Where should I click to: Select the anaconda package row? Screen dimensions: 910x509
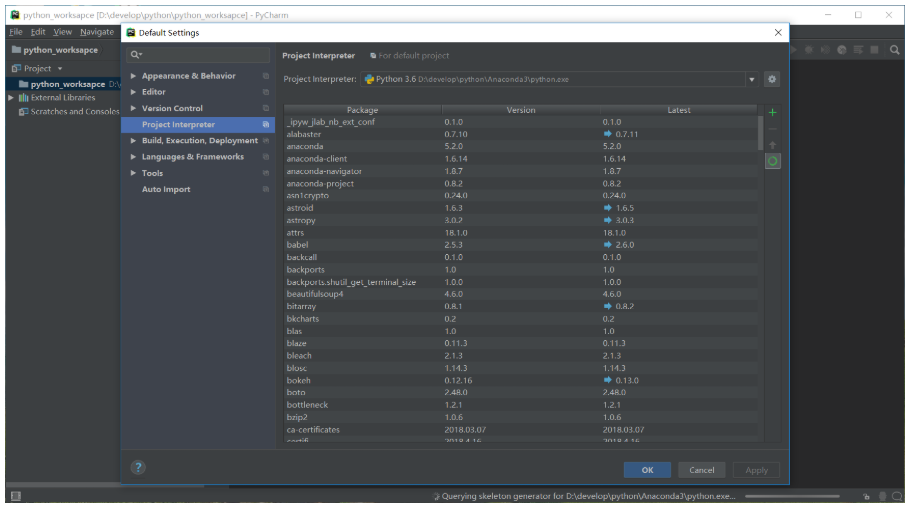521,147
